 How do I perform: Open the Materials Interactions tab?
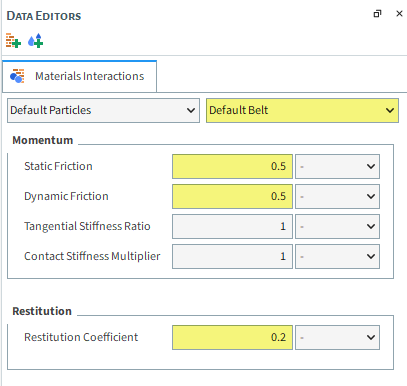79,76
